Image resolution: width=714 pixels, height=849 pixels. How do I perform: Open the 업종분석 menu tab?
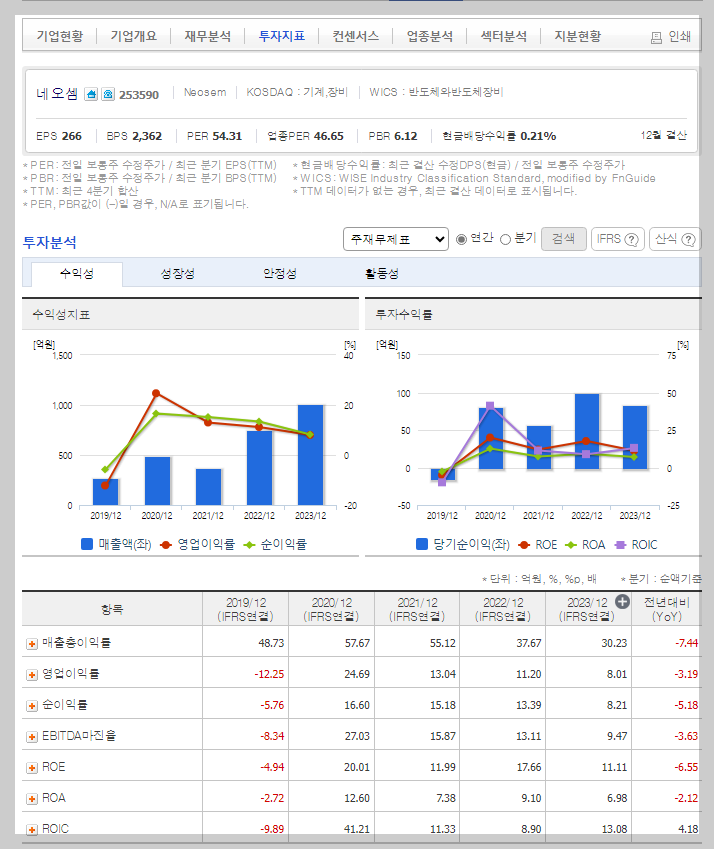coord(430,36)
